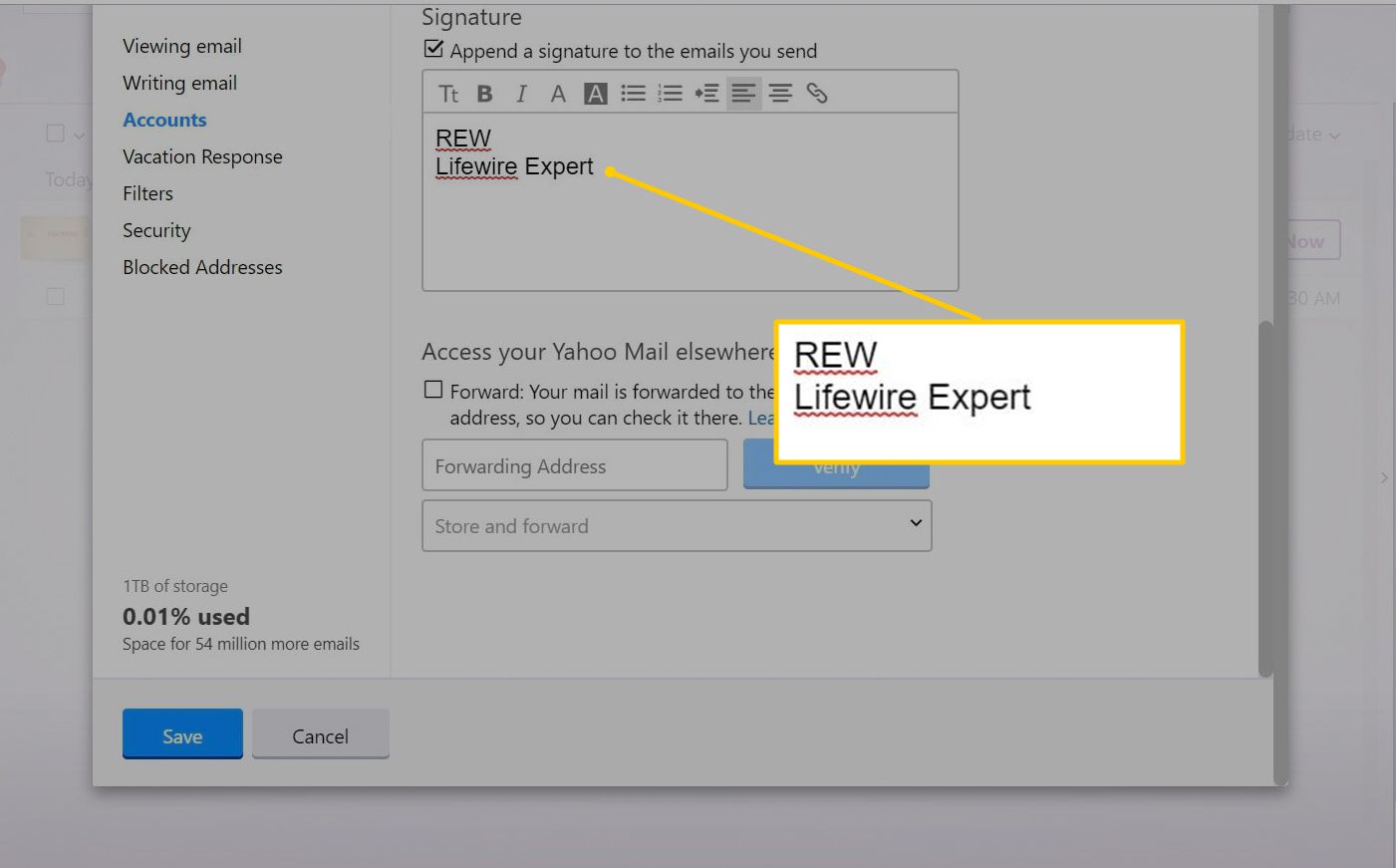Screen dimensions: 1396x868
Task: Click the Signature heading text
Action: [471, 17]
